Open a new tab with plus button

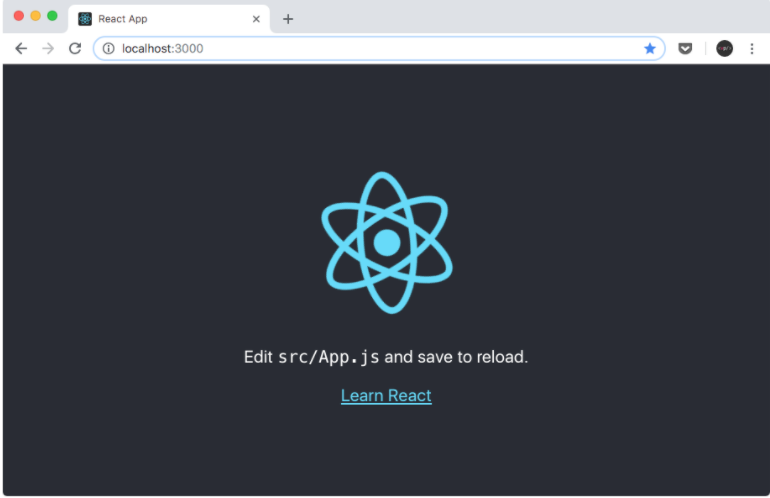coord(288,19)
